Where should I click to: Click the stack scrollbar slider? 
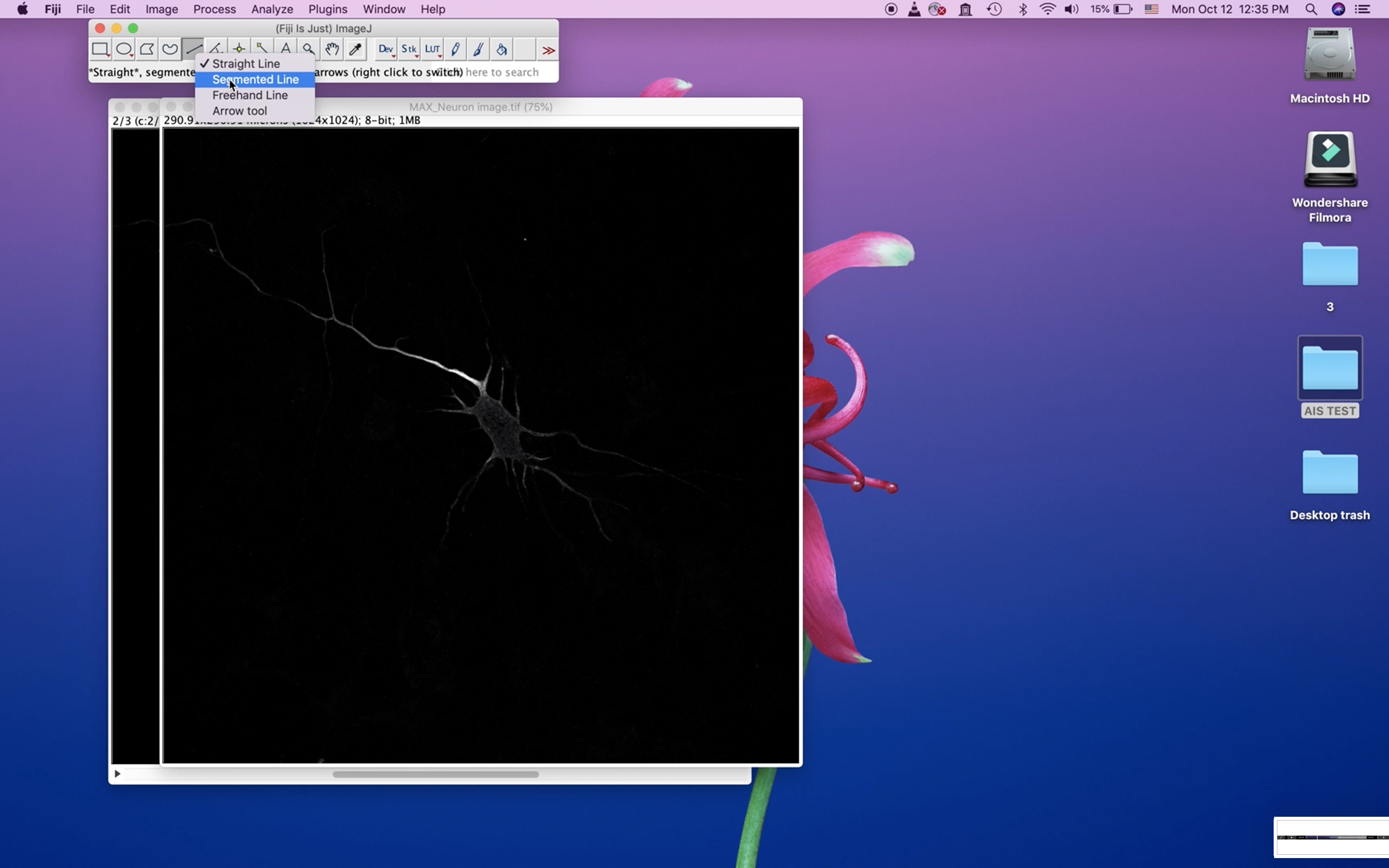pos(435,775)
